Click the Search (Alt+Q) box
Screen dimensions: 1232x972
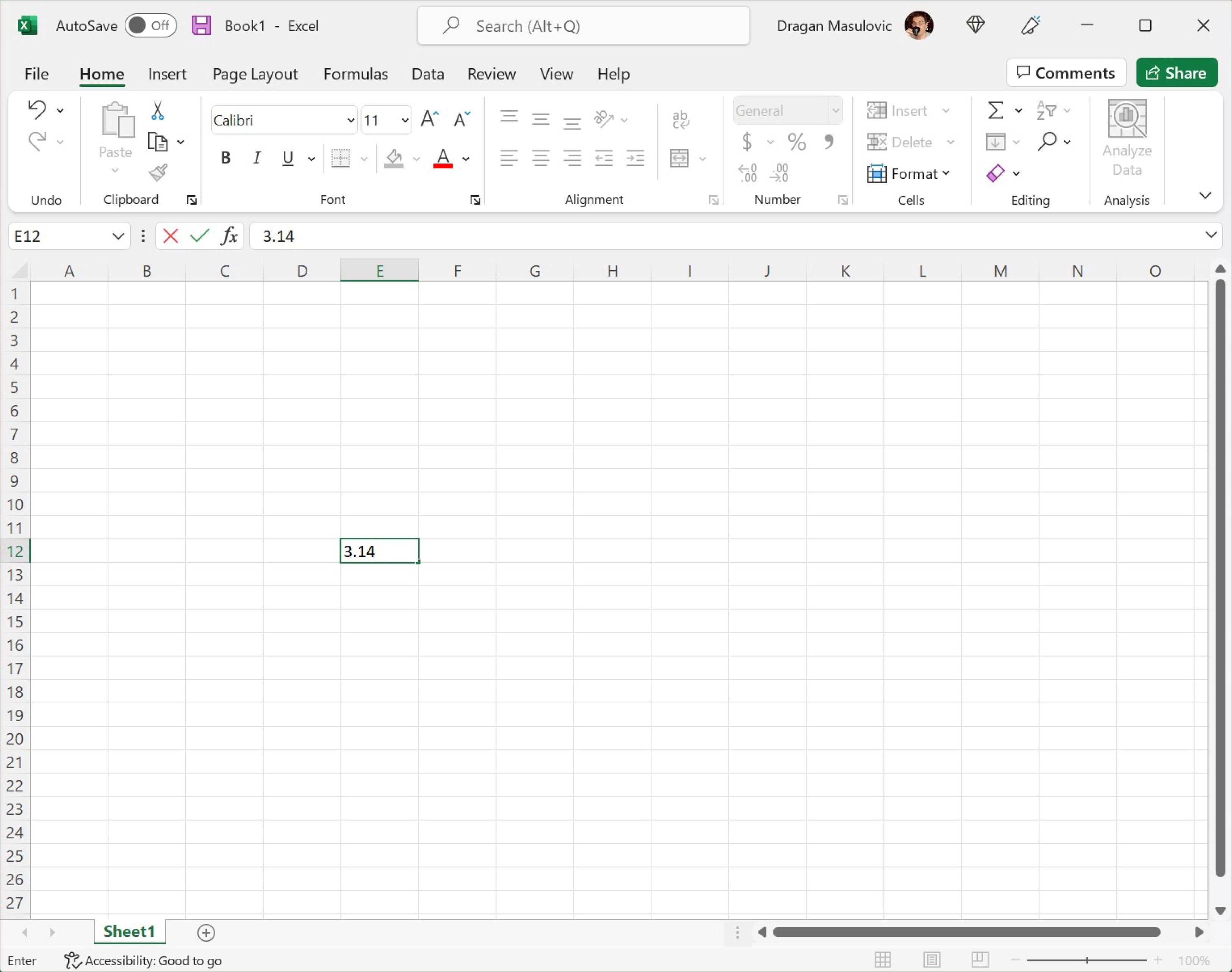point(583,26)
